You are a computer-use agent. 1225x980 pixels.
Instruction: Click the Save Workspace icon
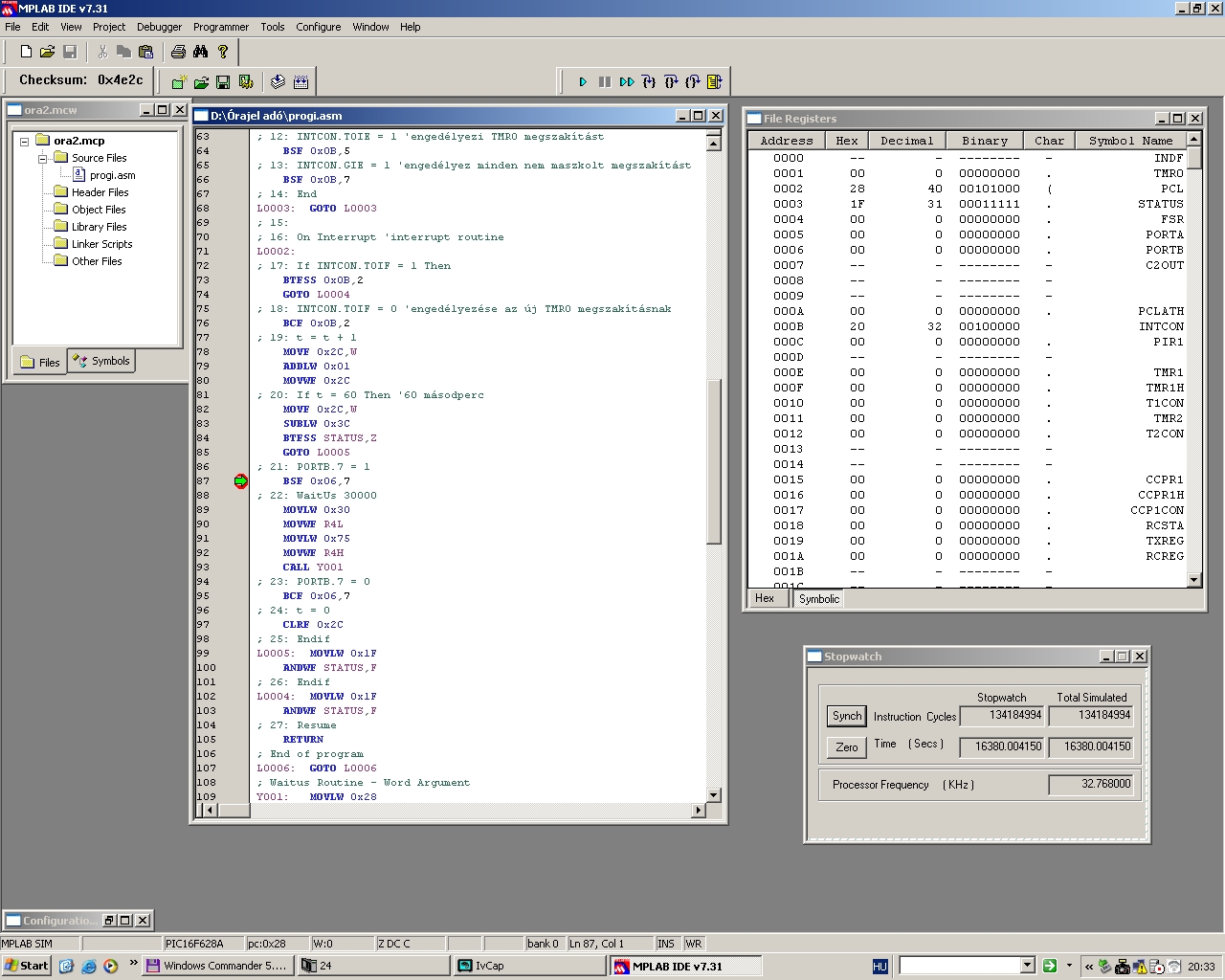point(223,82)
